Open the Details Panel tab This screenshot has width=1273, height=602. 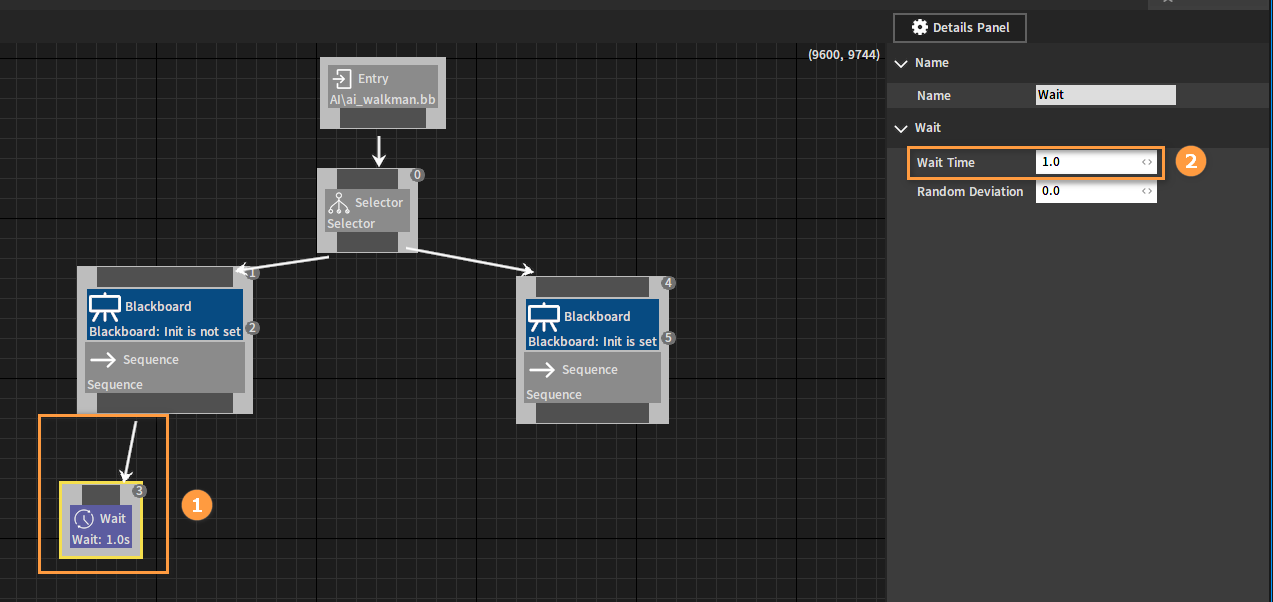pos(960,28)
